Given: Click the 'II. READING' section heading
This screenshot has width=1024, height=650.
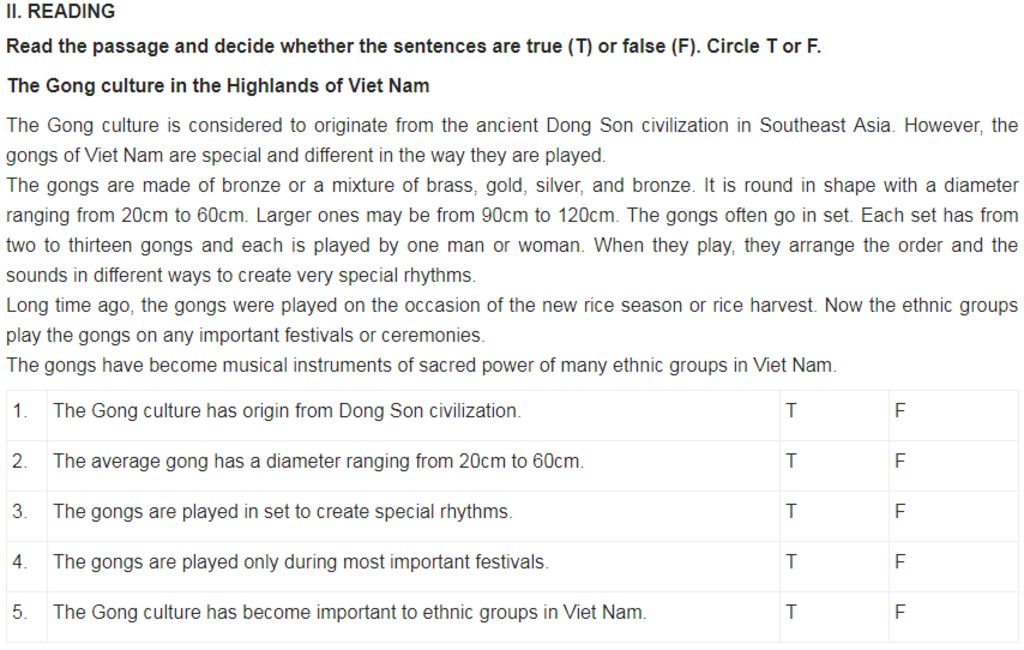Looking at the screenshot, I should pos(60,11).
